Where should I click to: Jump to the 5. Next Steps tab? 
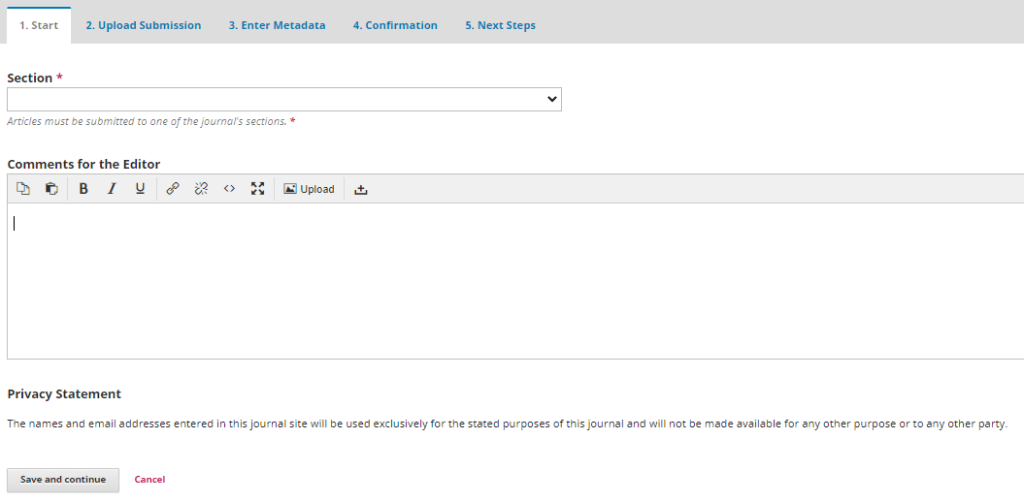pos(500,26)
